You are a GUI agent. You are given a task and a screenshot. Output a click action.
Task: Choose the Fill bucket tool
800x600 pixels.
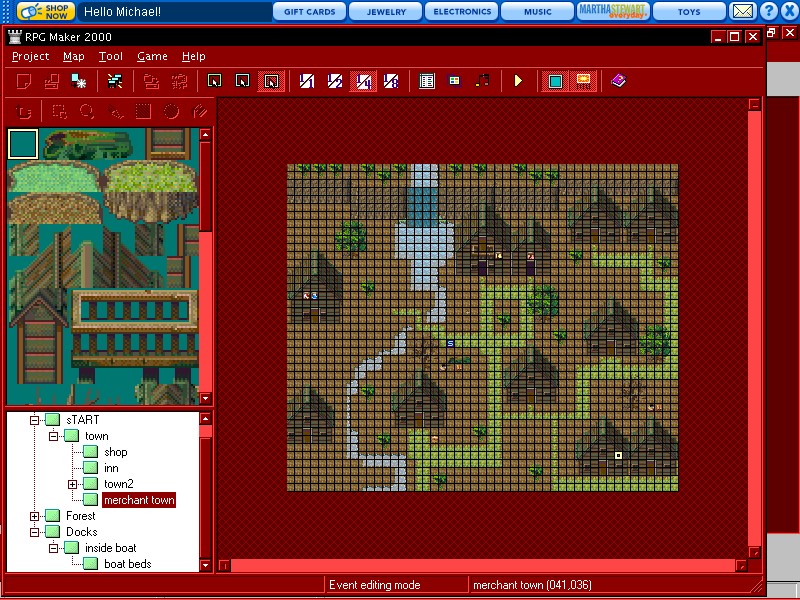click(x=199, y=111)
